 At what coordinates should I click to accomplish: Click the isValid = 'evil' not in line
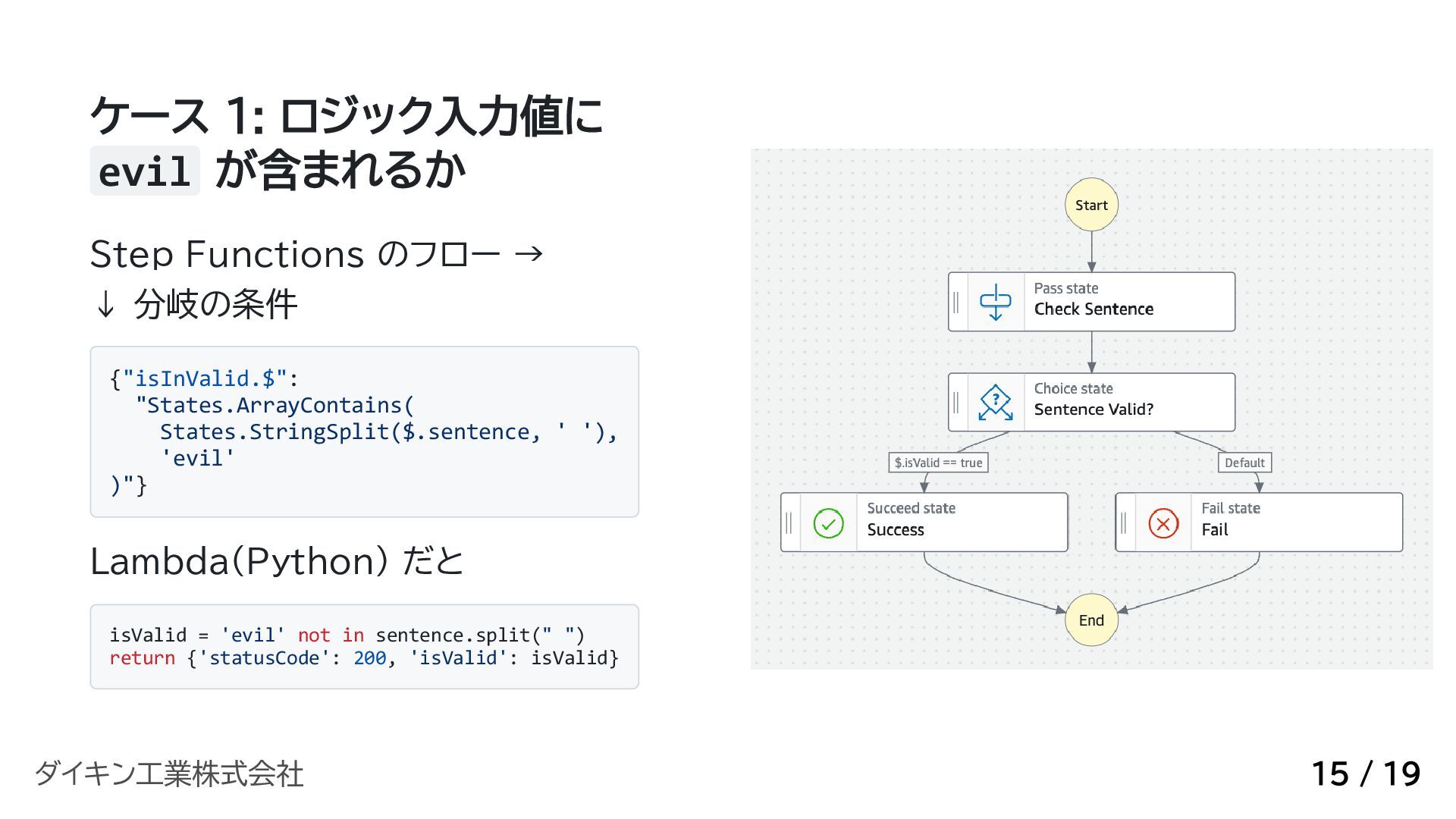point(347,635)
